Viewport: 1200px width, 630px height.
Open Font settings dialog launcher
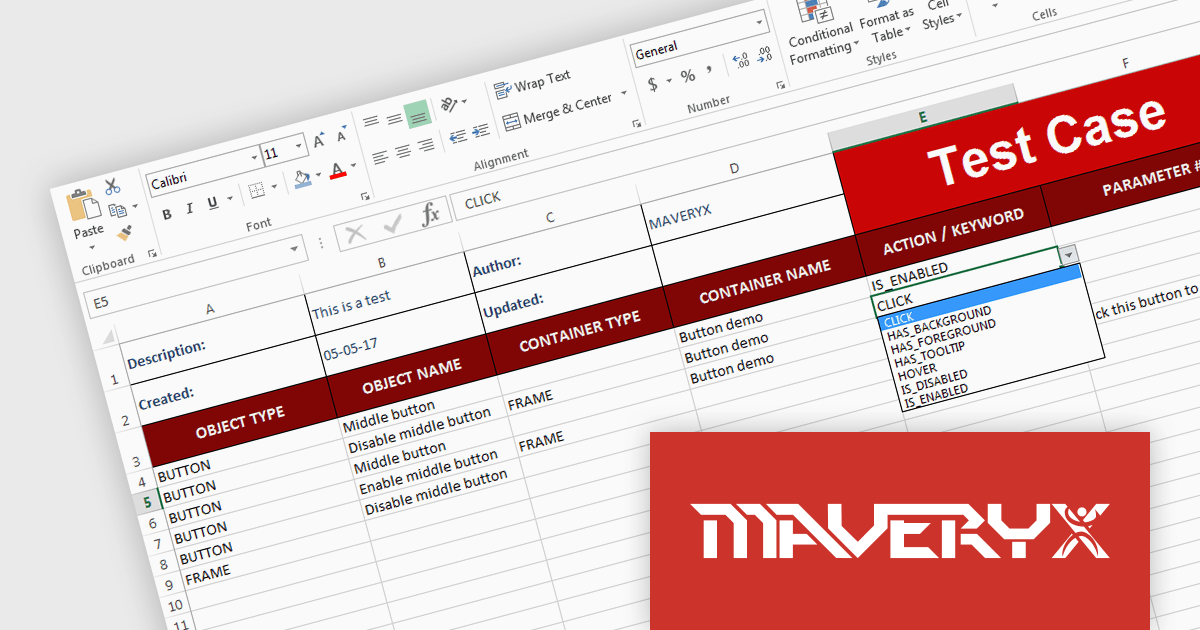tap(365, 197)
